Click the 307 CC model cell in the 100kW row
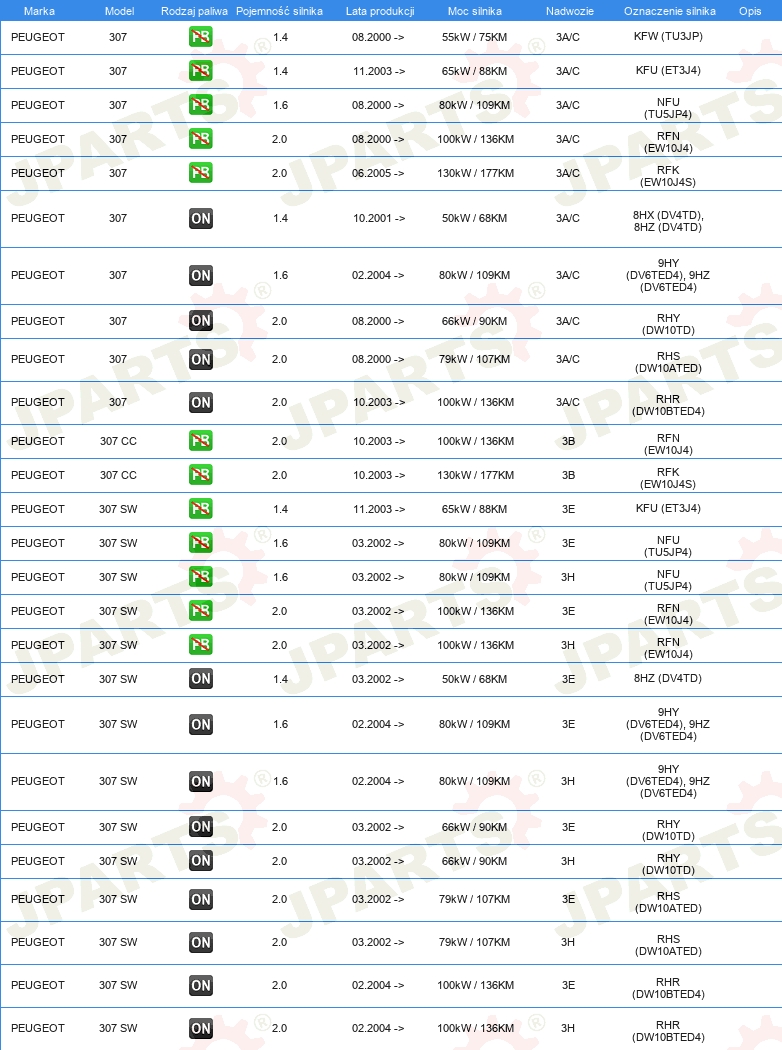 click(x=119, y=441)
